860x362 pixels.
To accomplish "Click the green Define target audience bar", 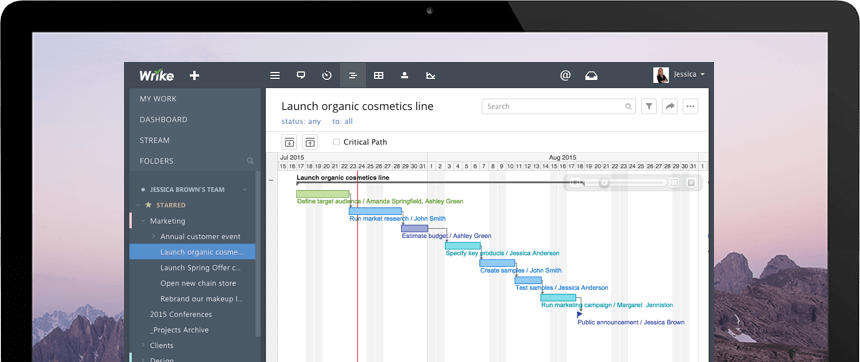I will click(x=322, y=194).
